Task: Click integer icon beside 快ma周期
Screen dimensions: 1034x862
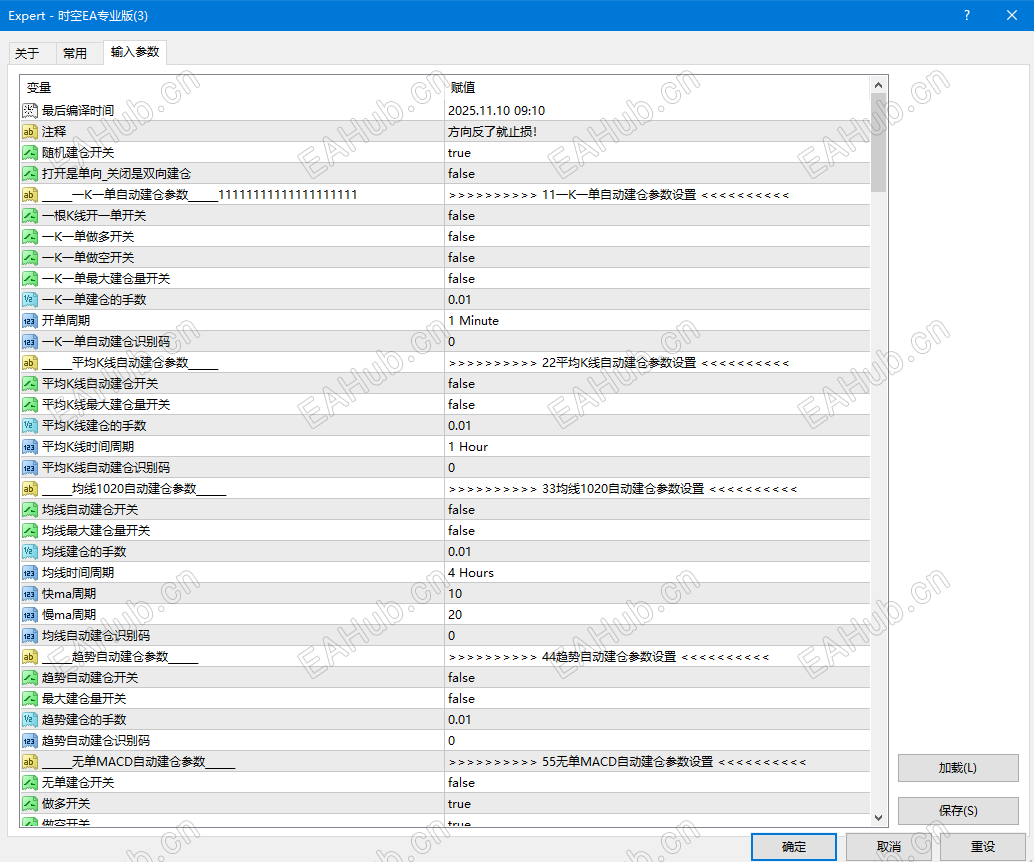Action: pyautogui.click(x=30, y=594)
